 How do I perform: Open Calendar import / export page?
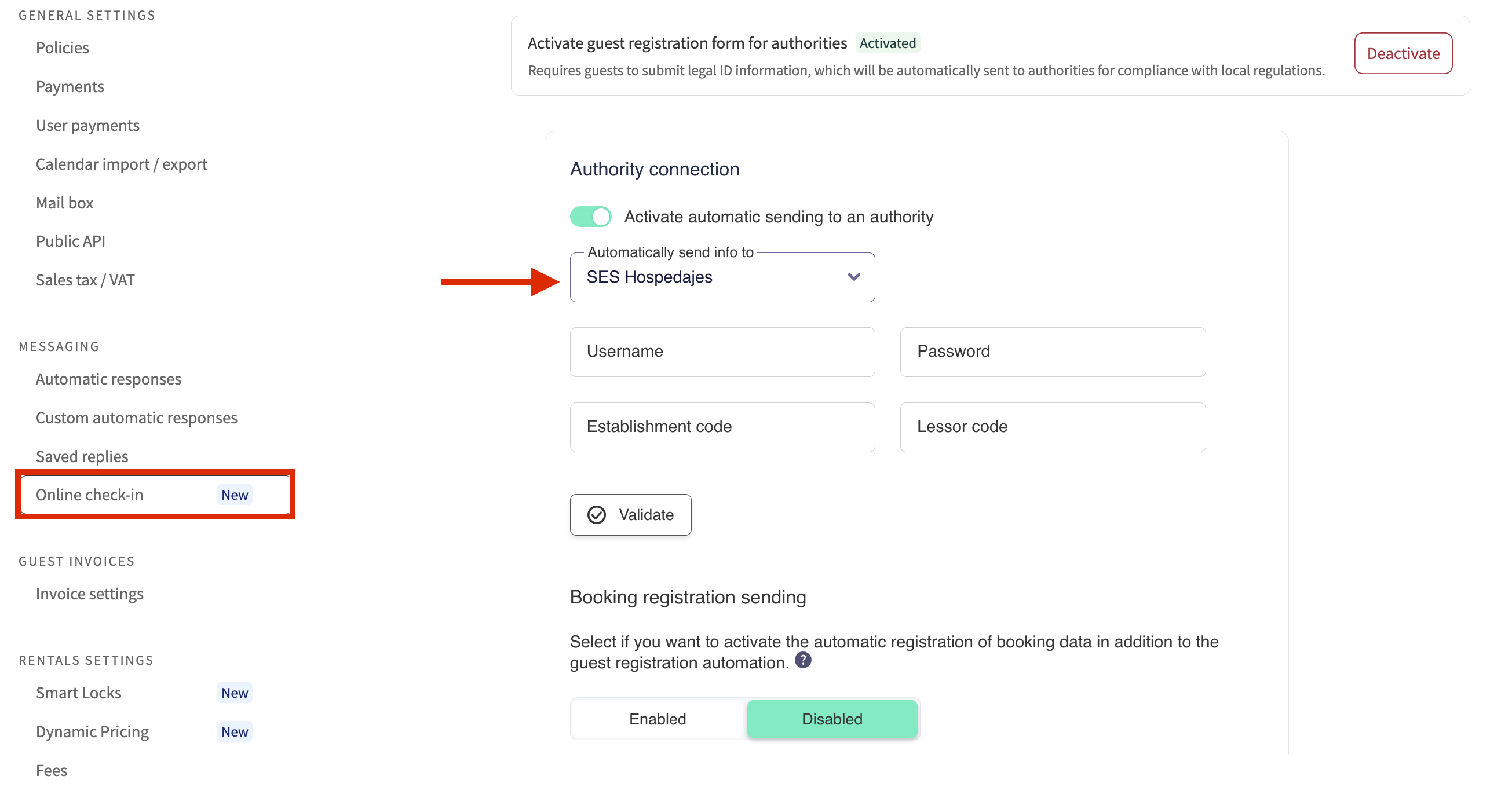tap(122, 164)
